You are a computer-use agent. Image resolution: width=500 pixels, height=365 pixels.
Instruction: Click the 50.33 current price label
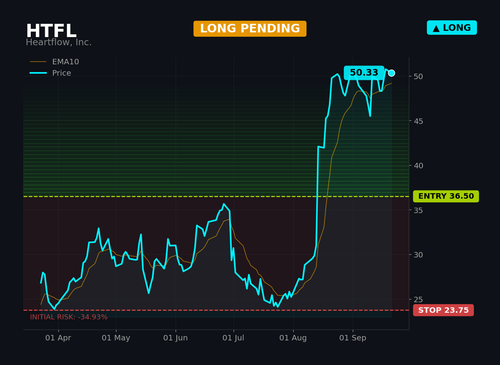[364, 72]
